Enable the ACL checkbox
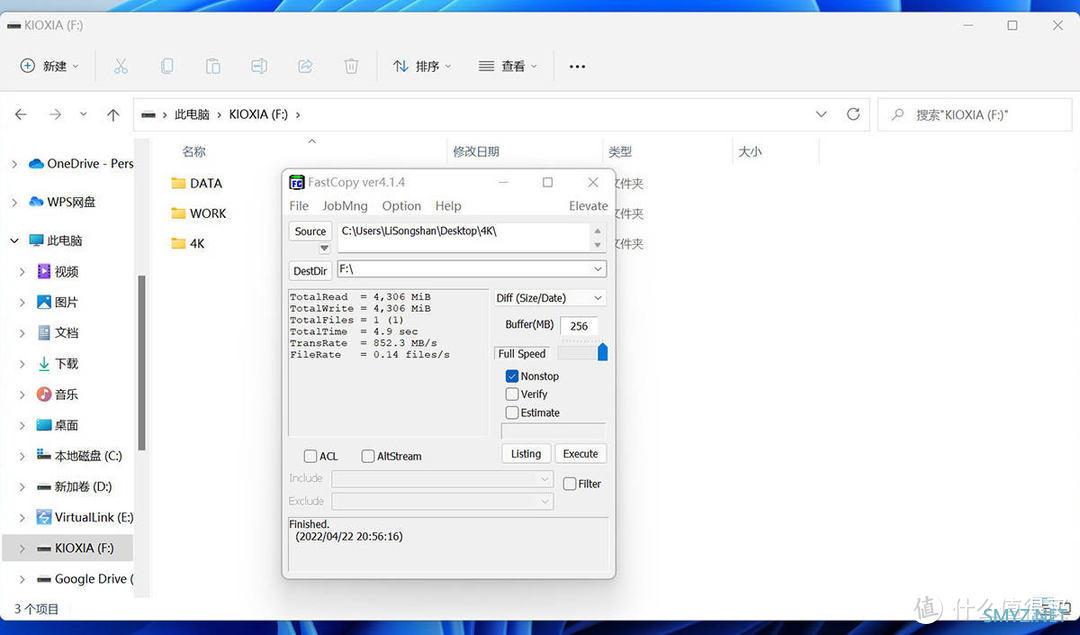The height and width of the screenshot is (635, 1080). pos(310,456)
